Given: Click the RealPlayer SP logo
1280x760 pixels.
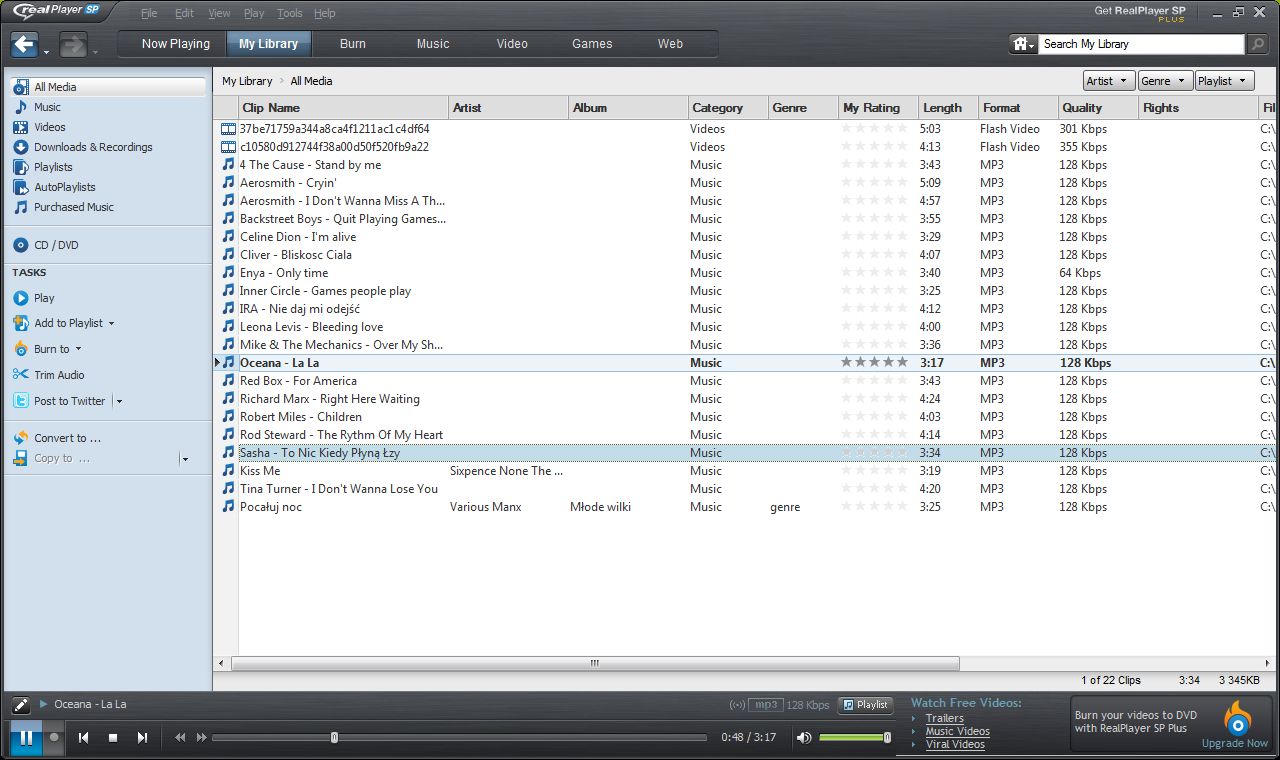Looking at the screenshot, I should [57, 11].
